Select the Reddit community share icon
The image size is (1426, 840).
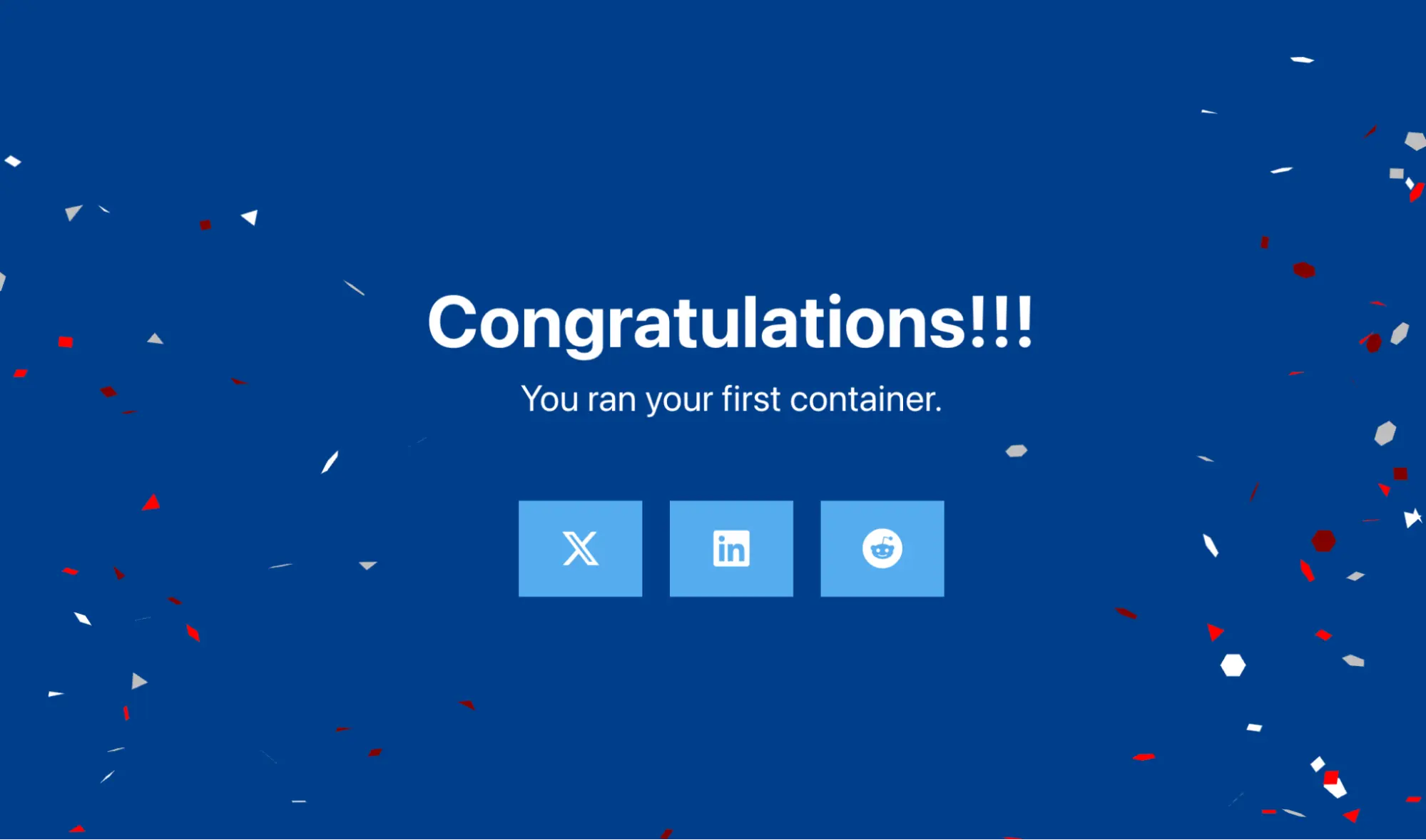pos(880,548)
